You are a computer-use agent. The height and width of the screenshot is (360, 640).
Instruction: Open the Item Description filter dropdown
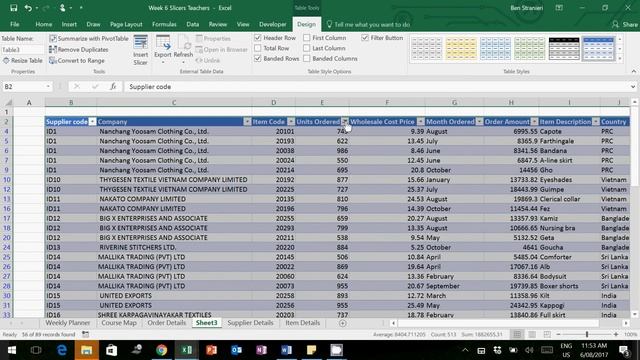pos(596,122)
